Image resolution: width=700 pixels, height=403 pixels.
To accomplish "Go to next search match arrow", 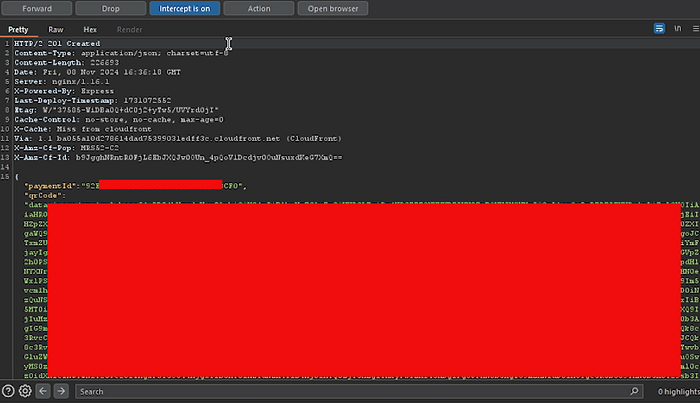I will click(x=61, y=391).
